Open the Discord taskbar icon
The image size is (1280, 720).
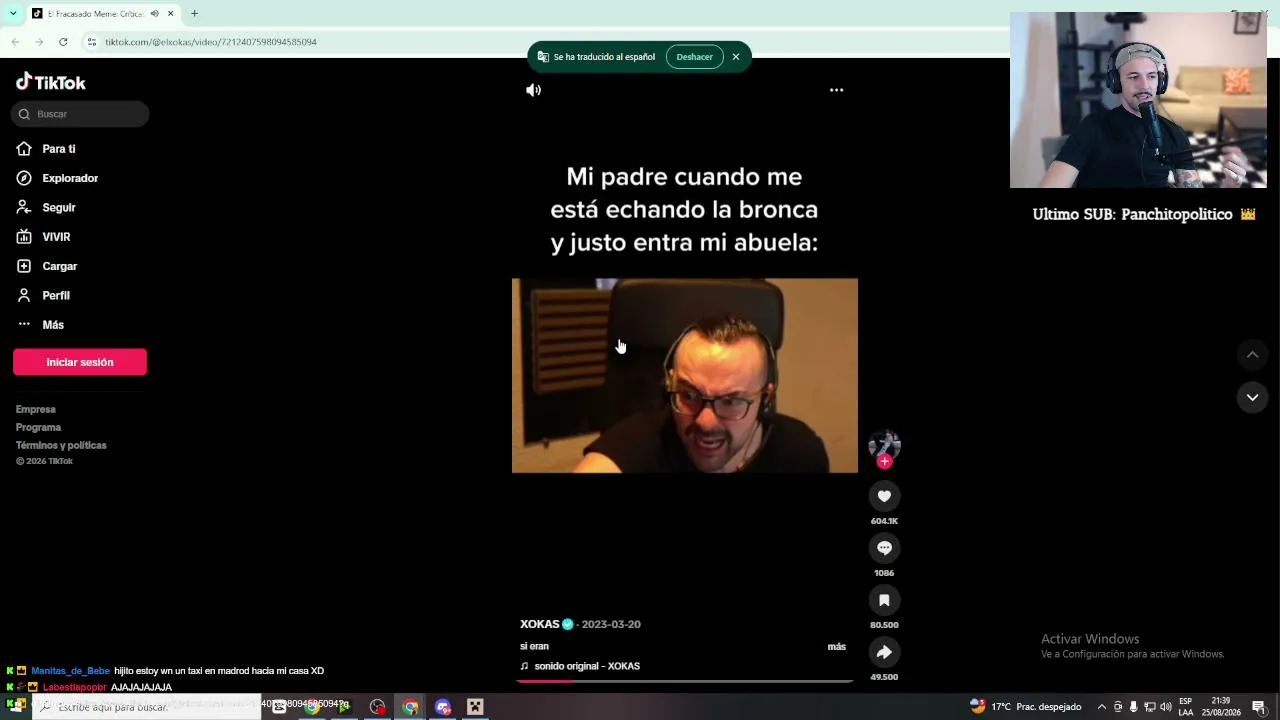coord(443,707)
